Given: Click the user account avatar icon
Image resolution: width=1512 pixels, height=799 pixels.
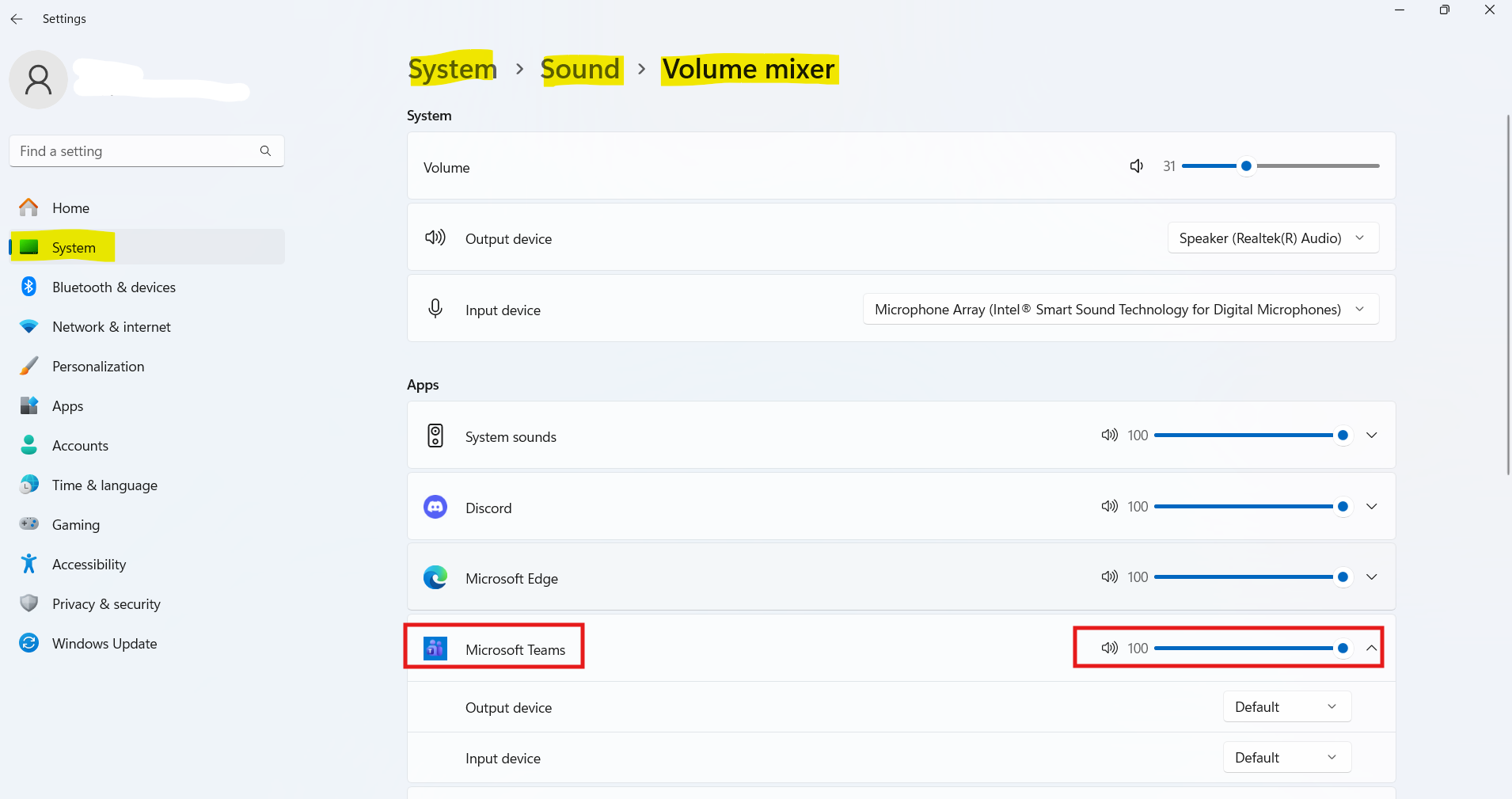Looking at the screenshot, I should (38, 79).
